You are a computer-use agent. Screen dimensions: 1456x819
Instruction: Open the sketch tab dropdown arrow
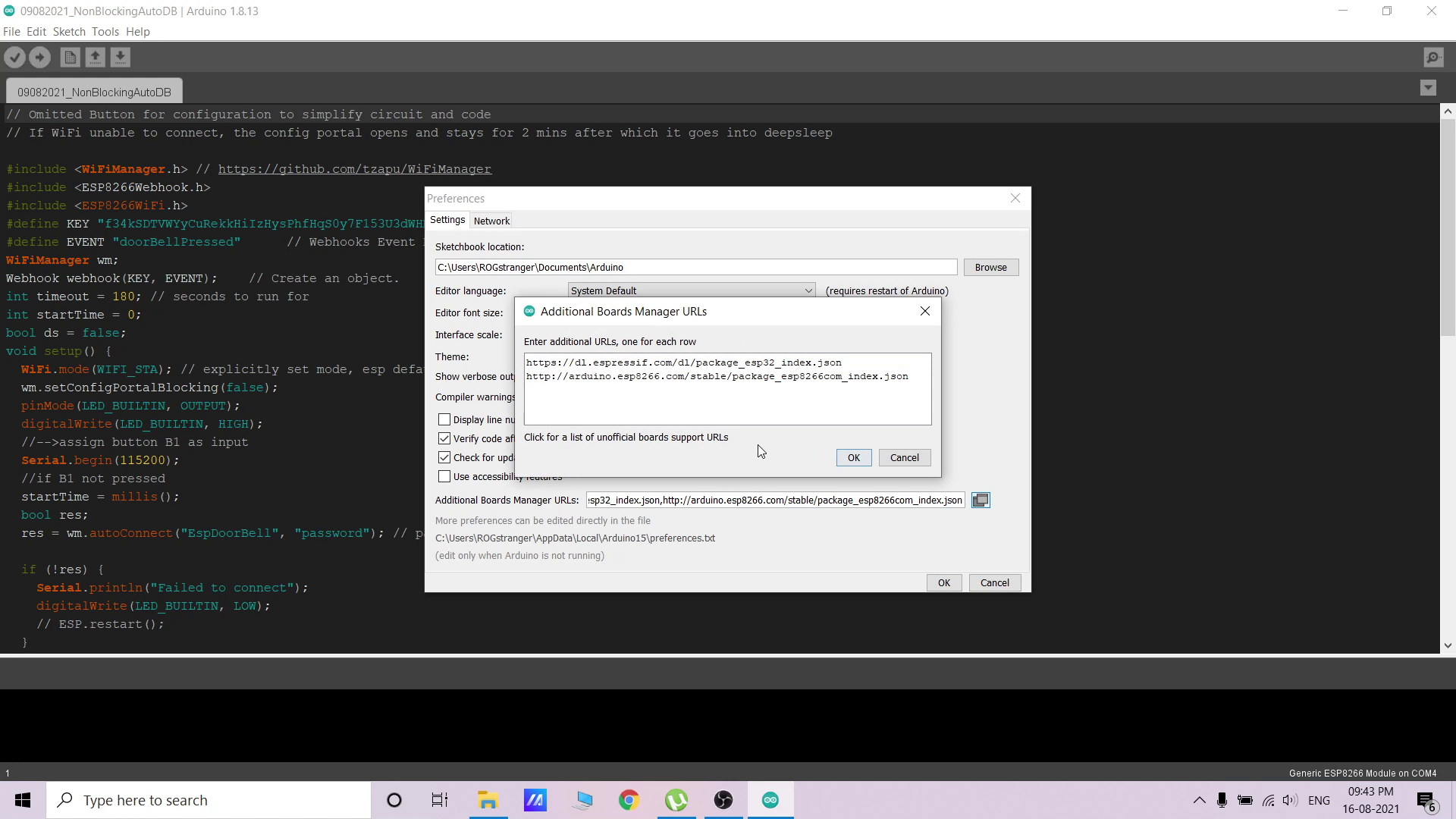pyautogui.click(x=1427, y=88)
